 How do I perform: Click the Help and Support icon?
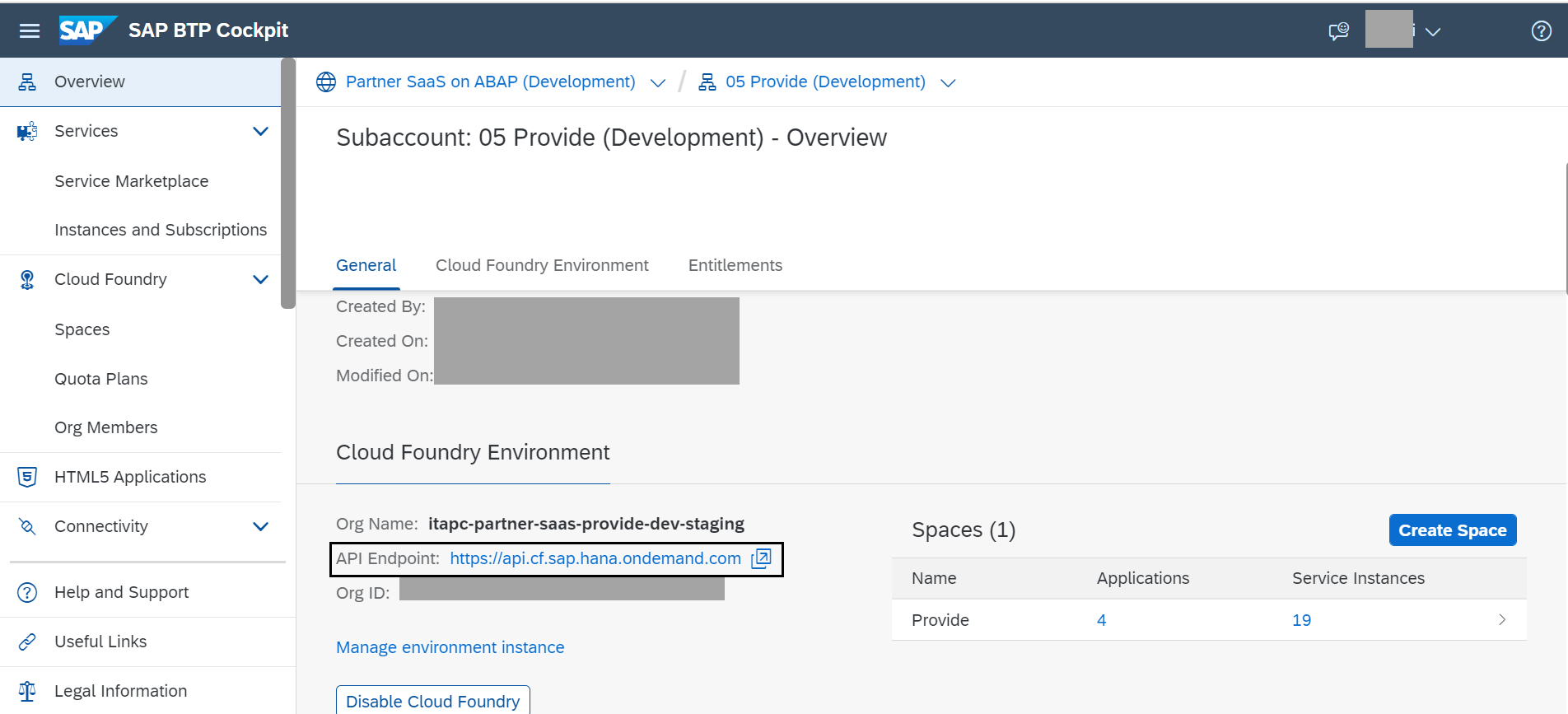pos(27,592)
